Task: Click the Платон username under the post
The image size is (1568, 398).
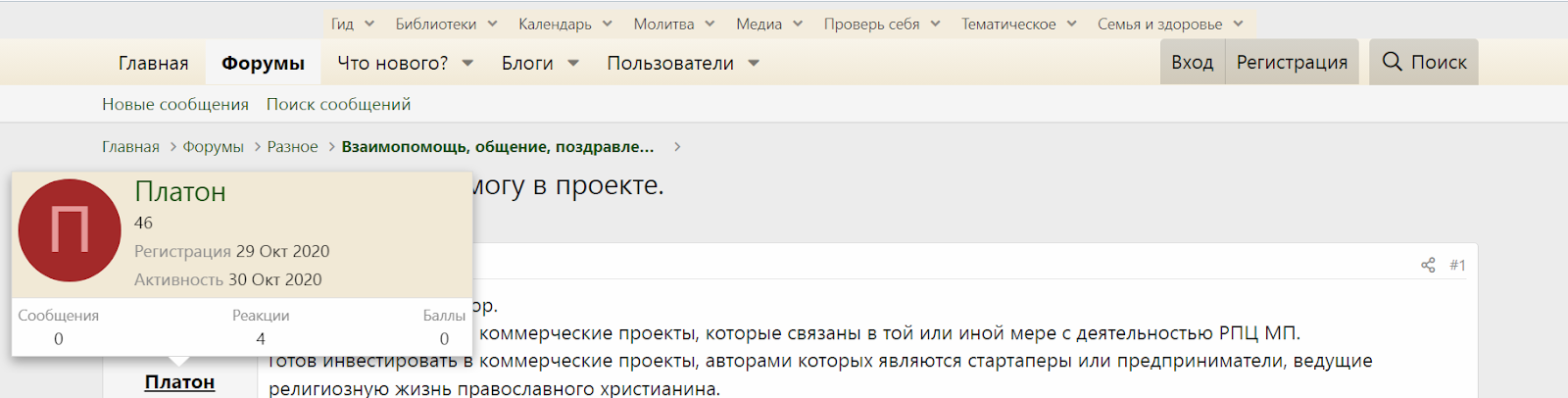Action: (179, 382)
